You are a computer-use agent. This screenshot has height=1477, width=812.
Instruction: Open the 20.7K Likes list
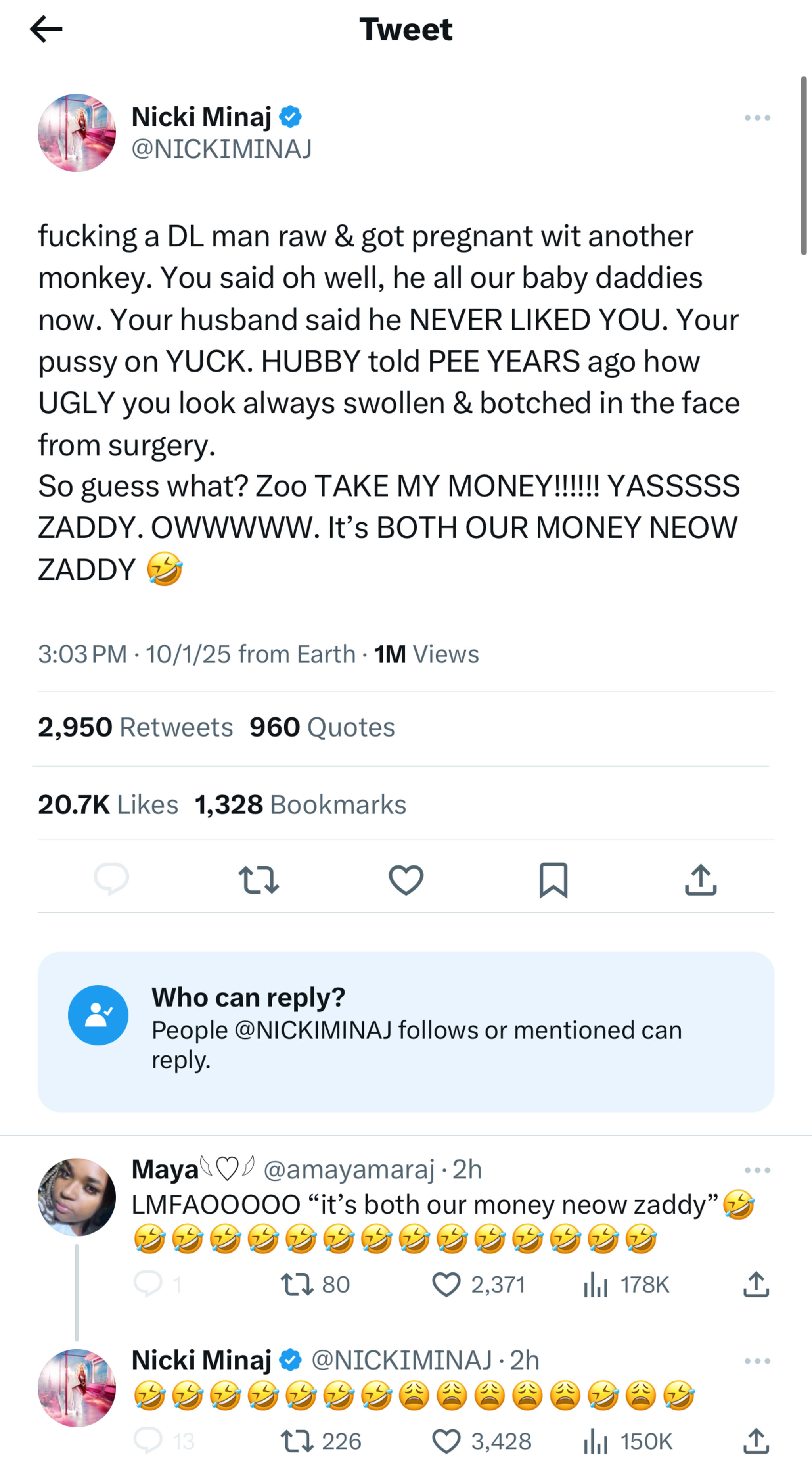point(108,805)
